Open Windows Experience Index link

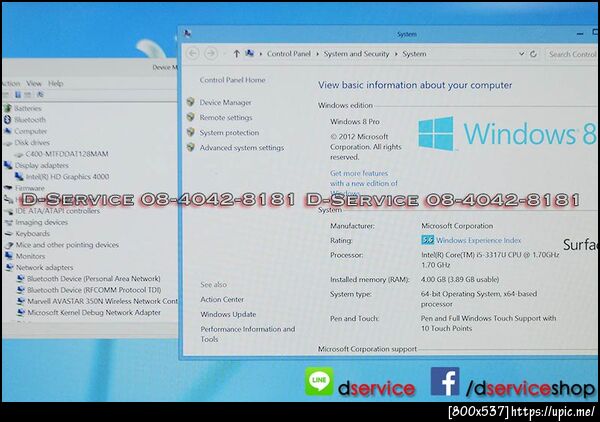478,240
